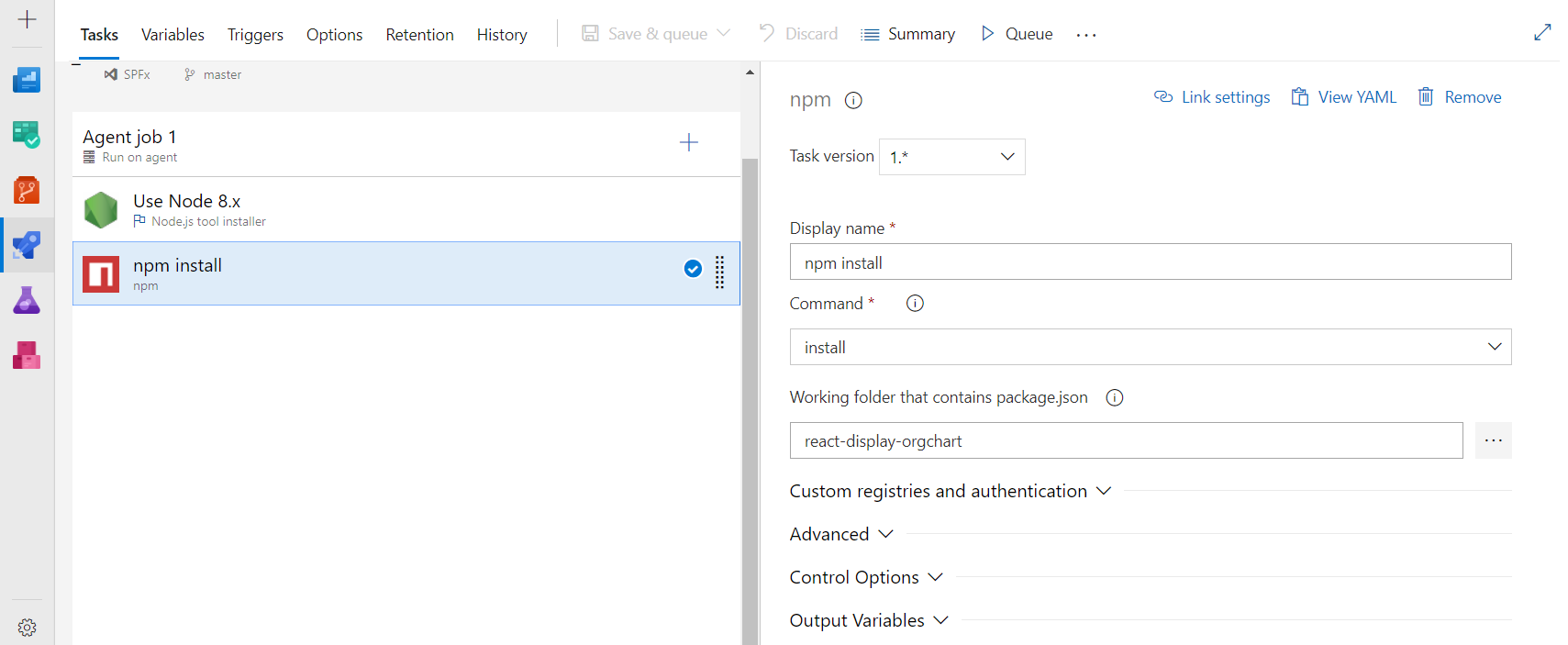Expand the Control Options section
Image resolution: width=1568 pixels, height=645 pixels.
pyautogui.click(x=865, y=578)
